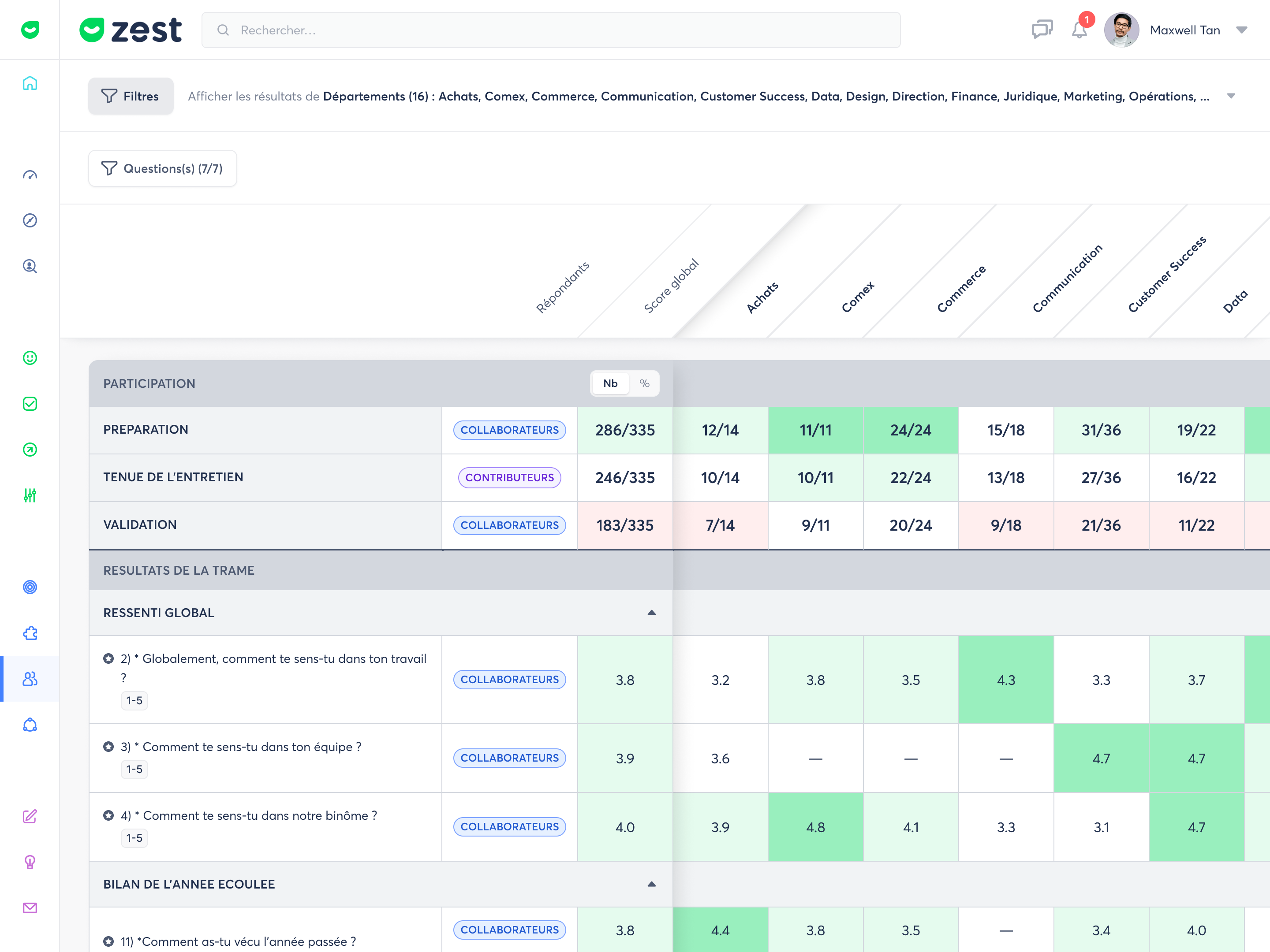This screenshot has height=952, width=1270.
Task: Open the puzzle piece sidebar icon
Action: coord(30,633)
